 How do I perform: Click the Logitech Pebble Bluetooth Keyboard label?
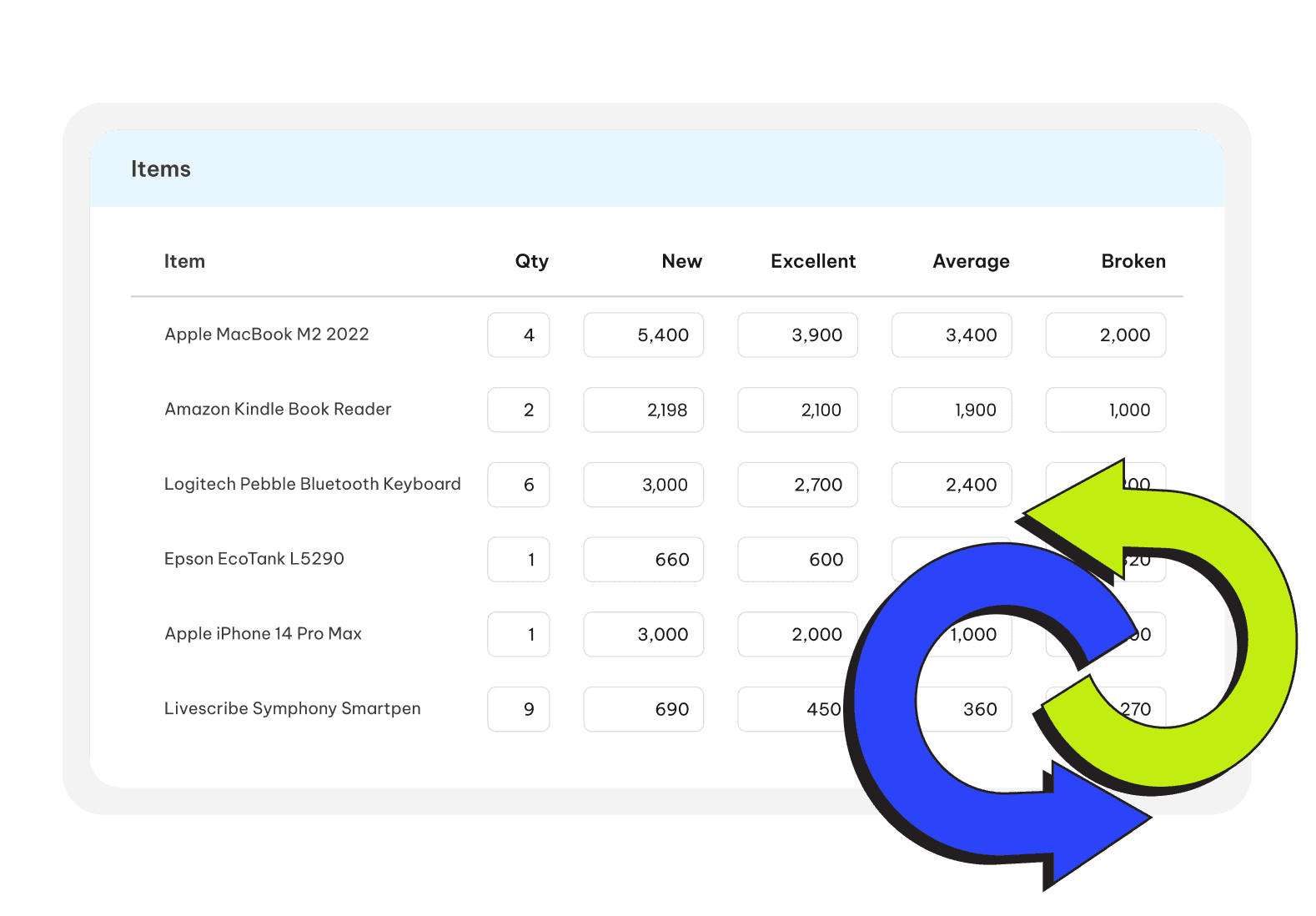pyautogui.click(x=312, y=484)
